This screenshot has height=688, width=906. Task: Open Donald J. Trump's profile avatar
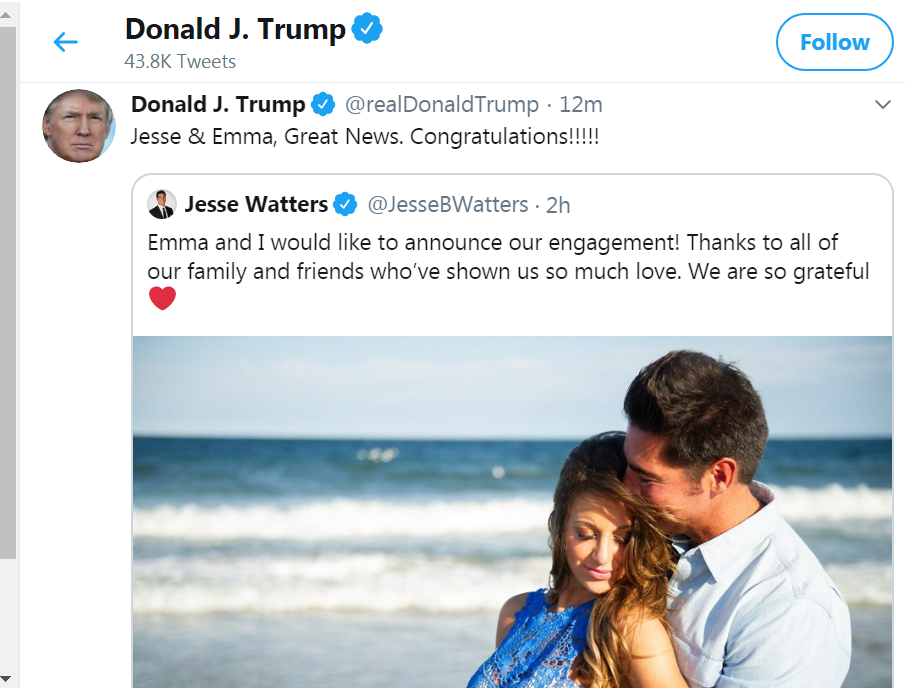click(x=78, y=125)
